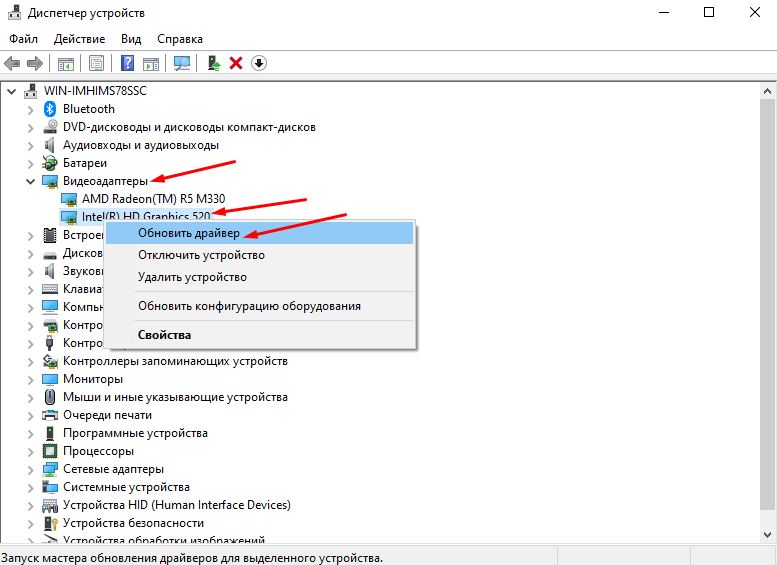
Task: Expand DVD-дисководы category arrow
Action: 30,128
